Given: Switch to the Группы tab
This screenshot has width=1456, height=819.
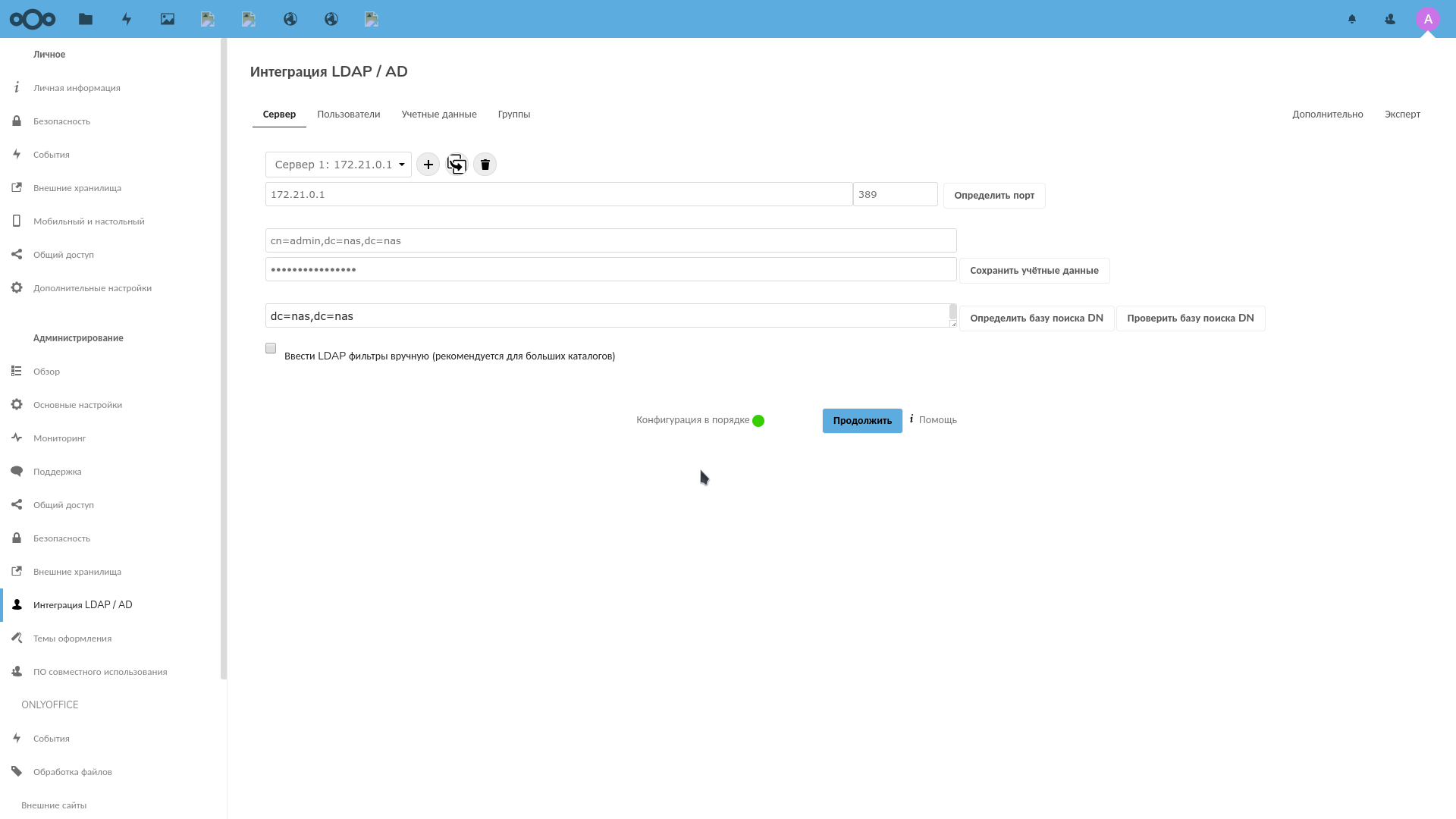Looking at the screenshot, I should (514, 115).
